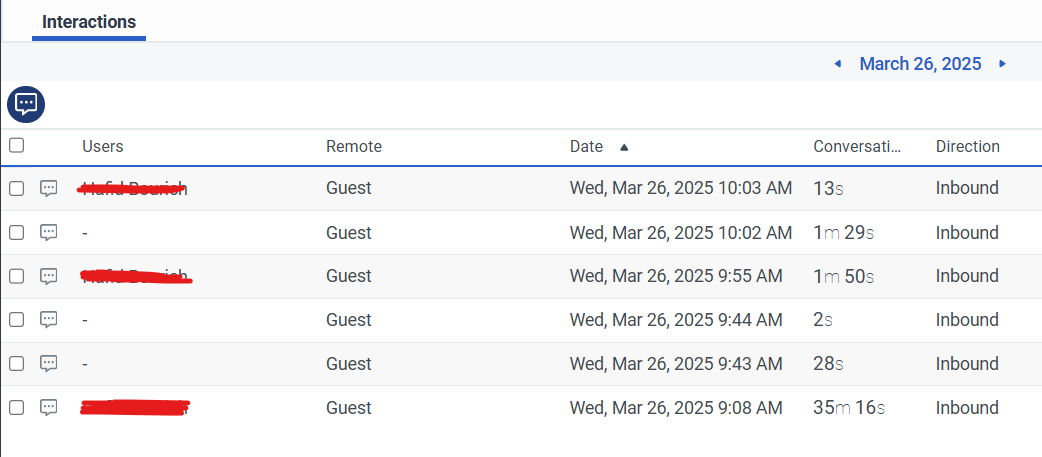Screen dimensions: 1042x457
Task: Click chat icon of 9:55 AM interaction
Action: (x=48, y=276)
